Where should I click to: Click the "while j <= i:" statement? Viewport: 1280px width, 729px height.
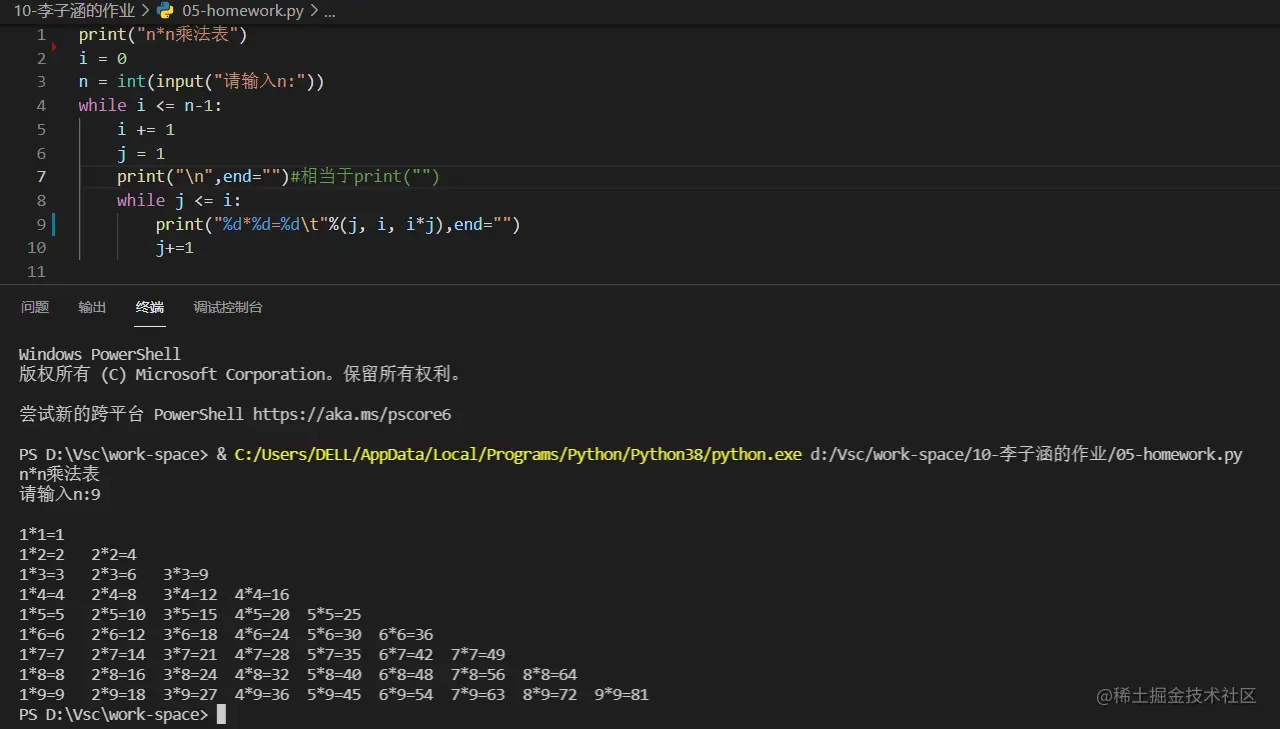(179, 200)
